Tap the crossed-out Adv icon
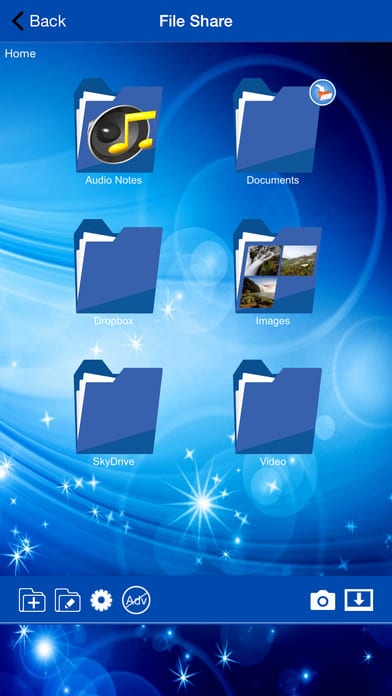Viewport: 392px width, 696px height. point(136,600)
